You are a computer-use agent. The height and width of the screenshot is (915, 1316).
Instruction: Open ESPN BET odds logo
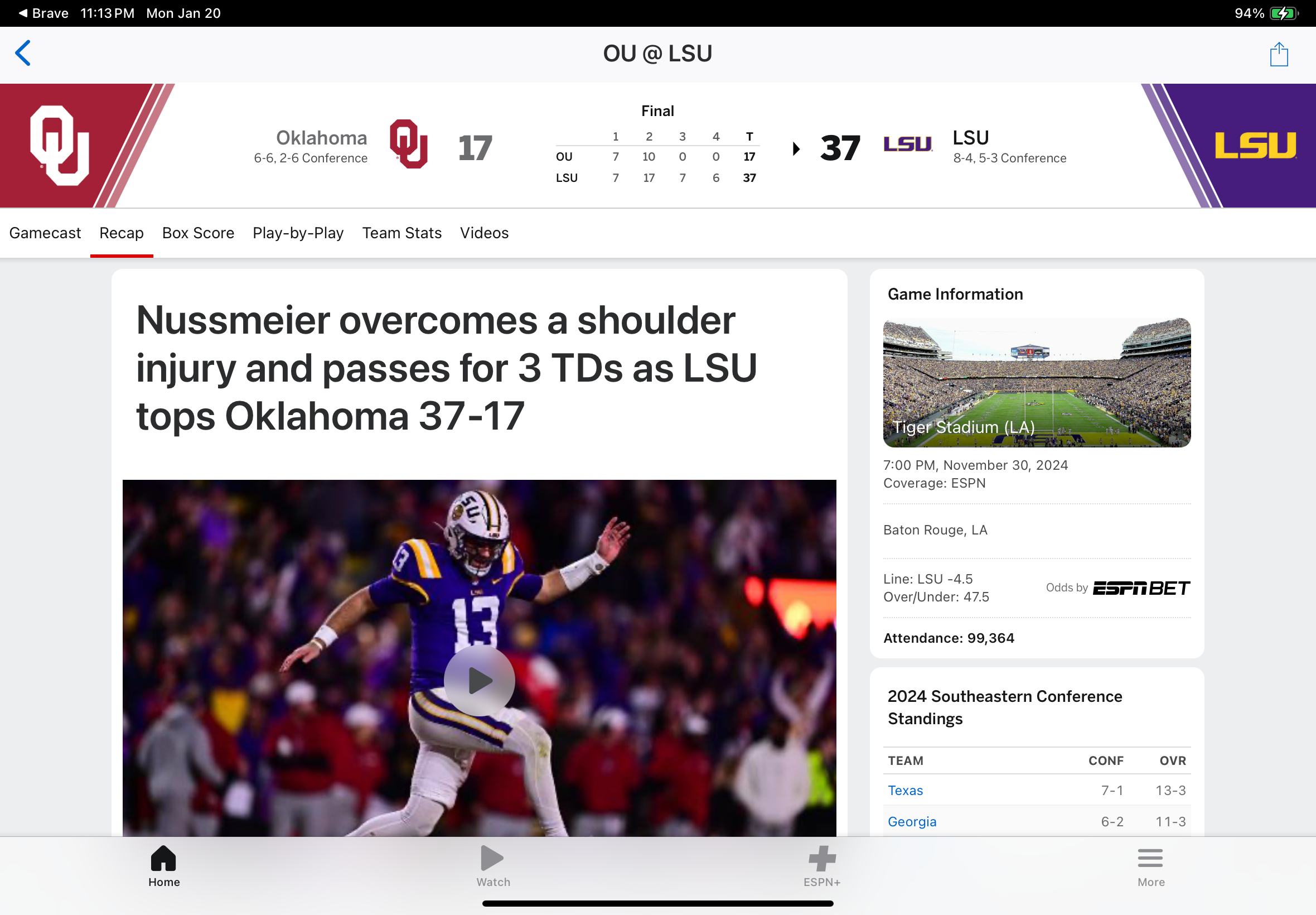coord(1141,587)
